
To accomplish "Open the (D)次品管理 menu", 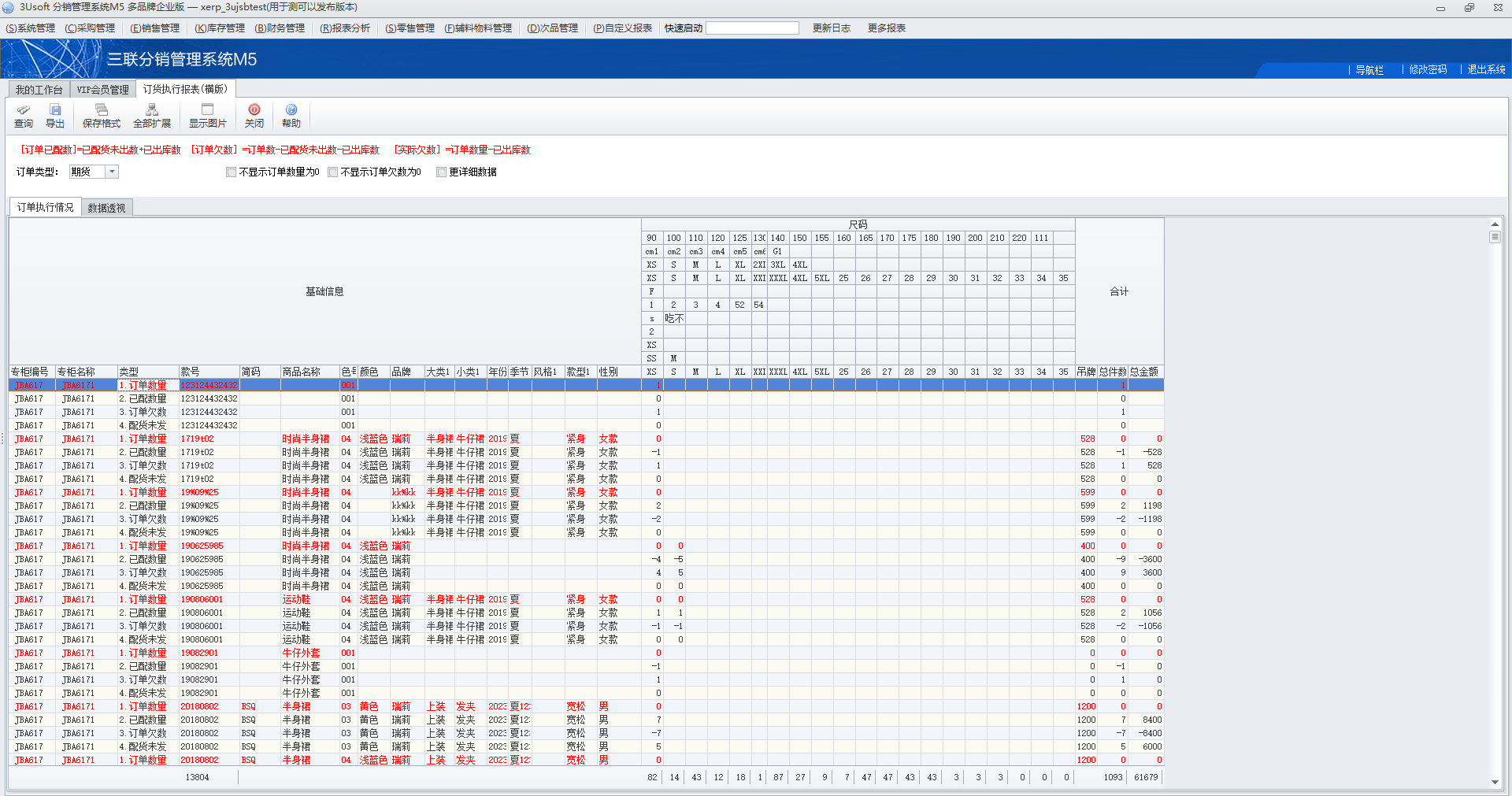I will [553, 28].
